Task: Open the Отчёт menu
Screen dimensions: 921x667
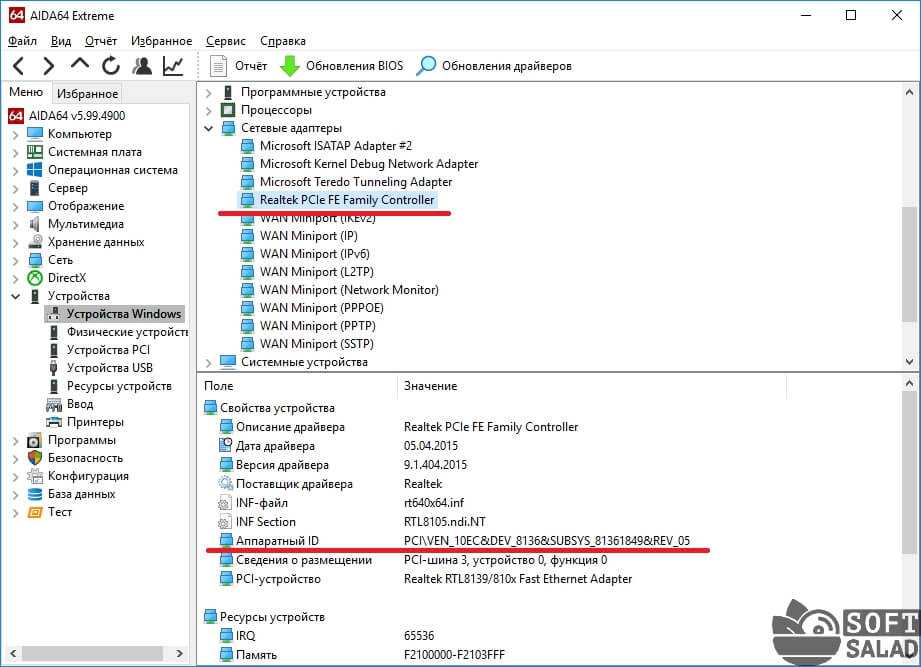Action: point(100,41)
